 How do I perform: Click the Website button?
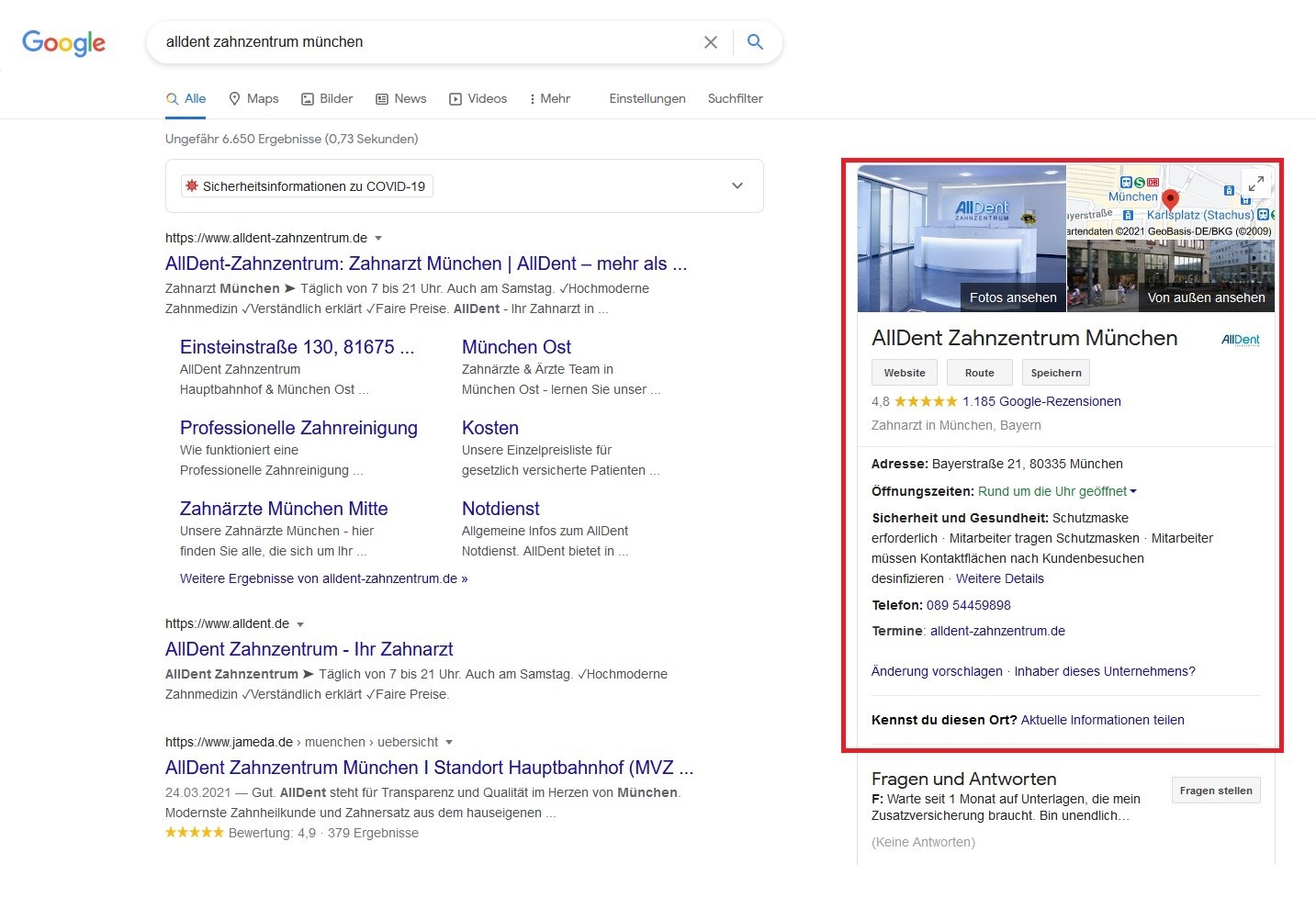905,373
